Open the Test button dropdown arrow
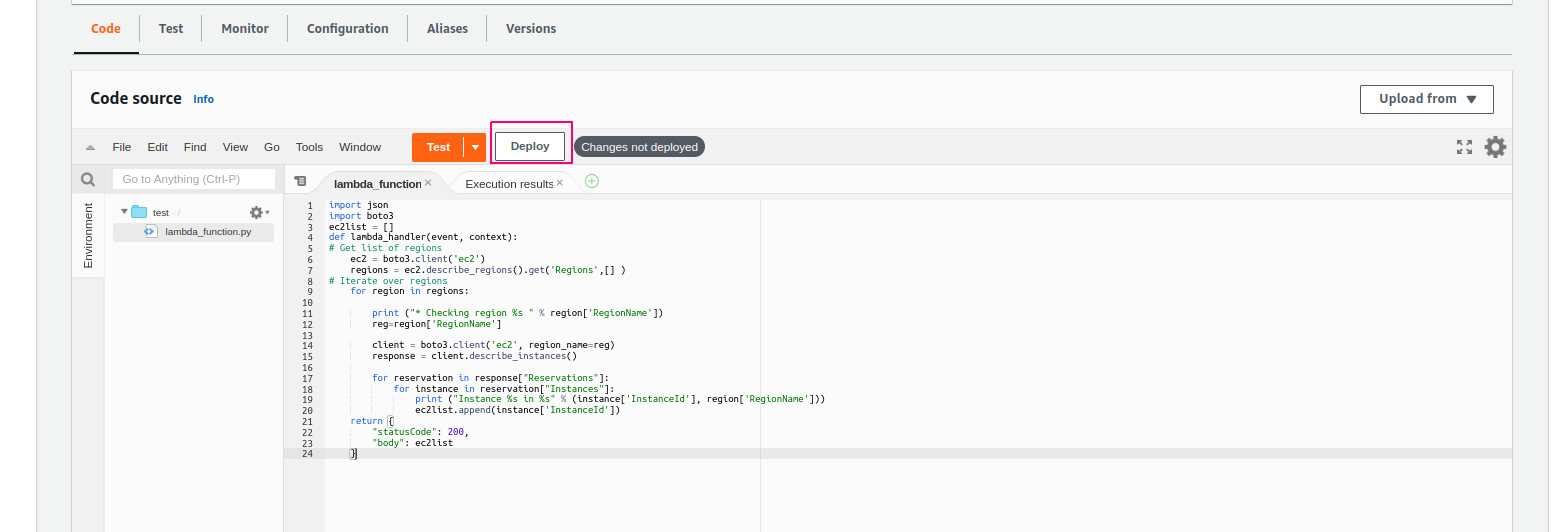The image size is (1555, 532). 475,147
